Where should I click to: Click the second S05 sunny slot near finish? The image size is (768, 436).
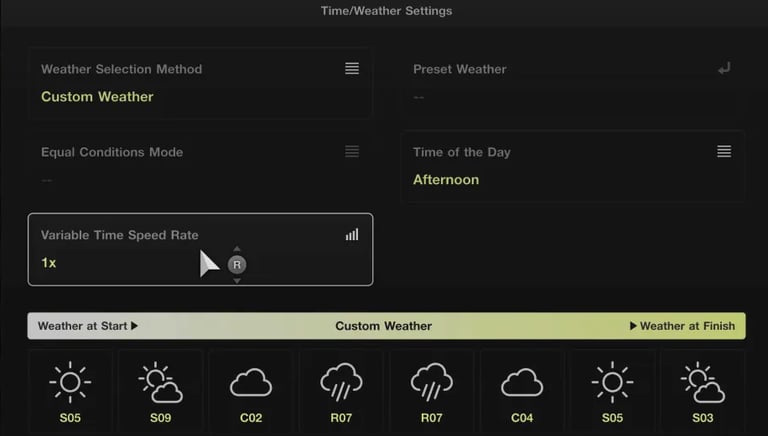pos(612,392)
